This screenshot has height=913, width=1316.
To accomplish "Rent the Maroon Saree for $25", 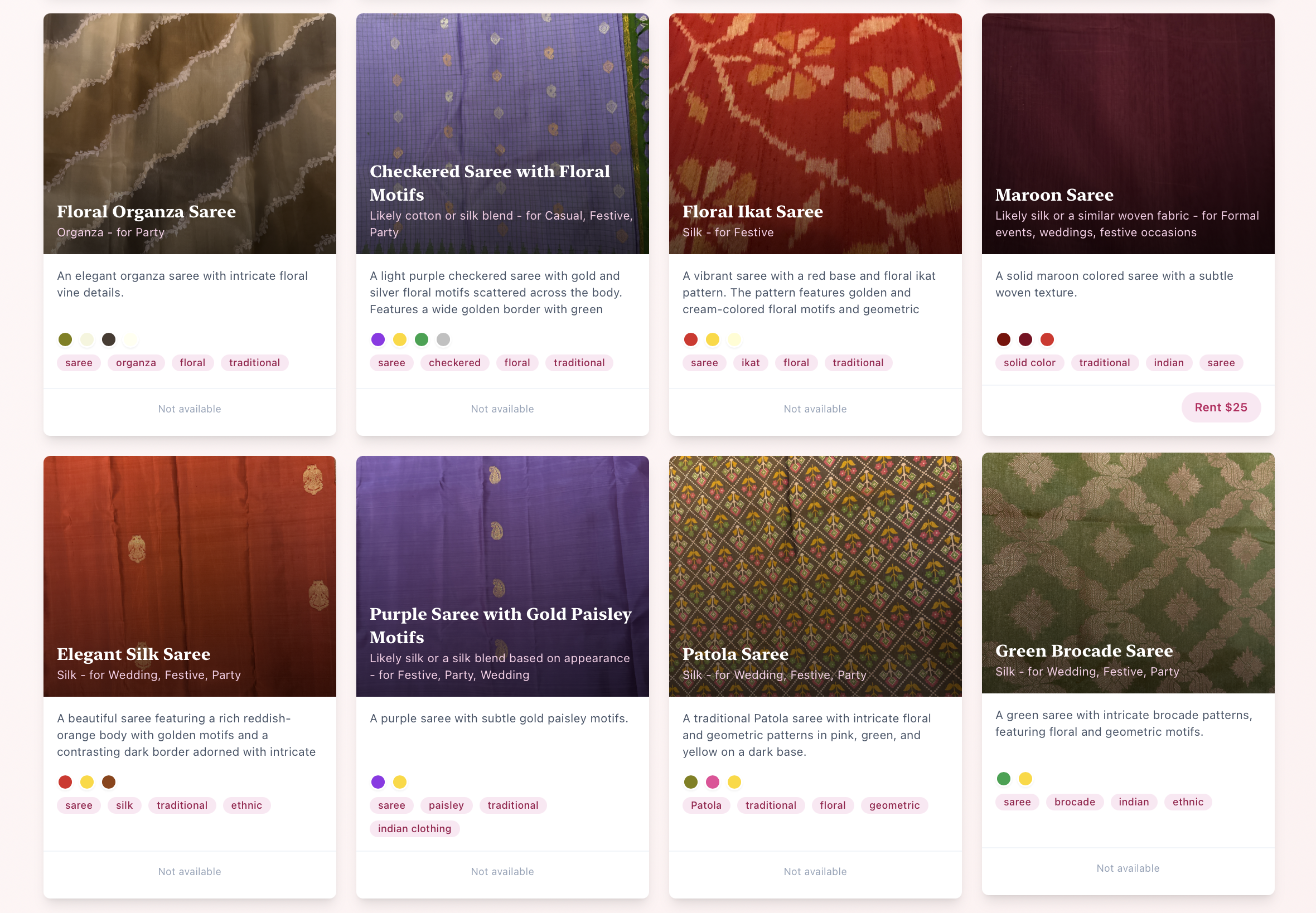I will pyautogui.click(x=1222, y=407).
